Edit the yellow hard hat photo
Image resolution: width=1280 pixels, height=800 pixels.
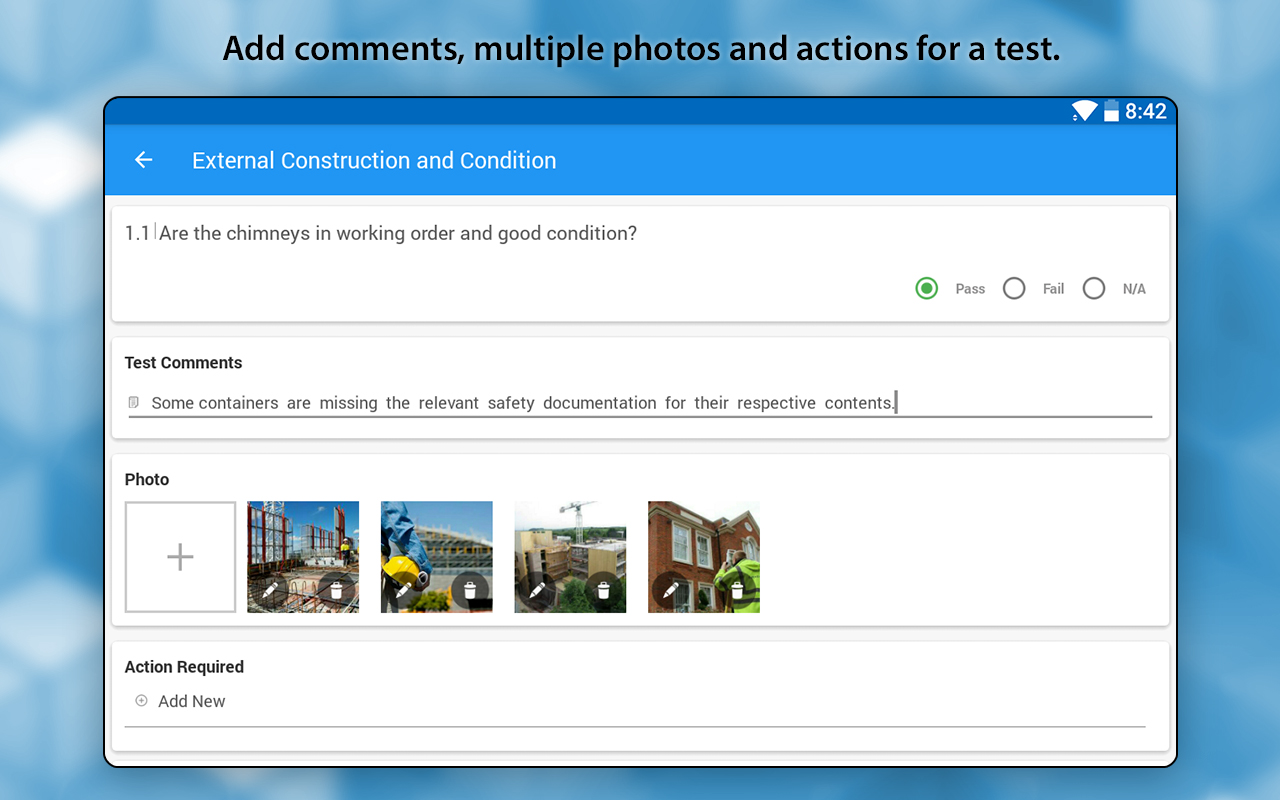(x=403, y=590)
